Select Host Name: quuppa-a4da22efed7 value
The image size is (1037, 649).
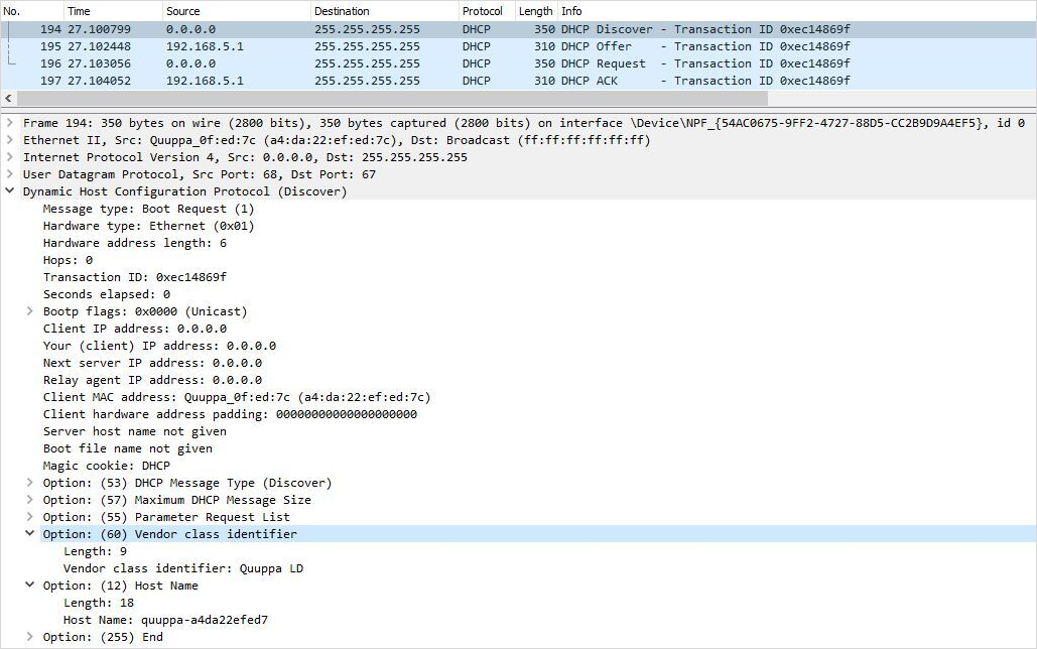click(x=165, y=620)
